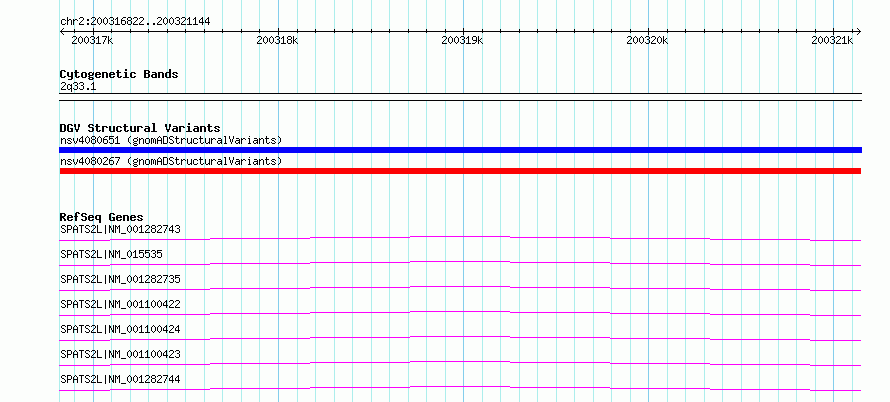
Task: Open transcript SPATS2L|NM_001282735
Action: 120,279
